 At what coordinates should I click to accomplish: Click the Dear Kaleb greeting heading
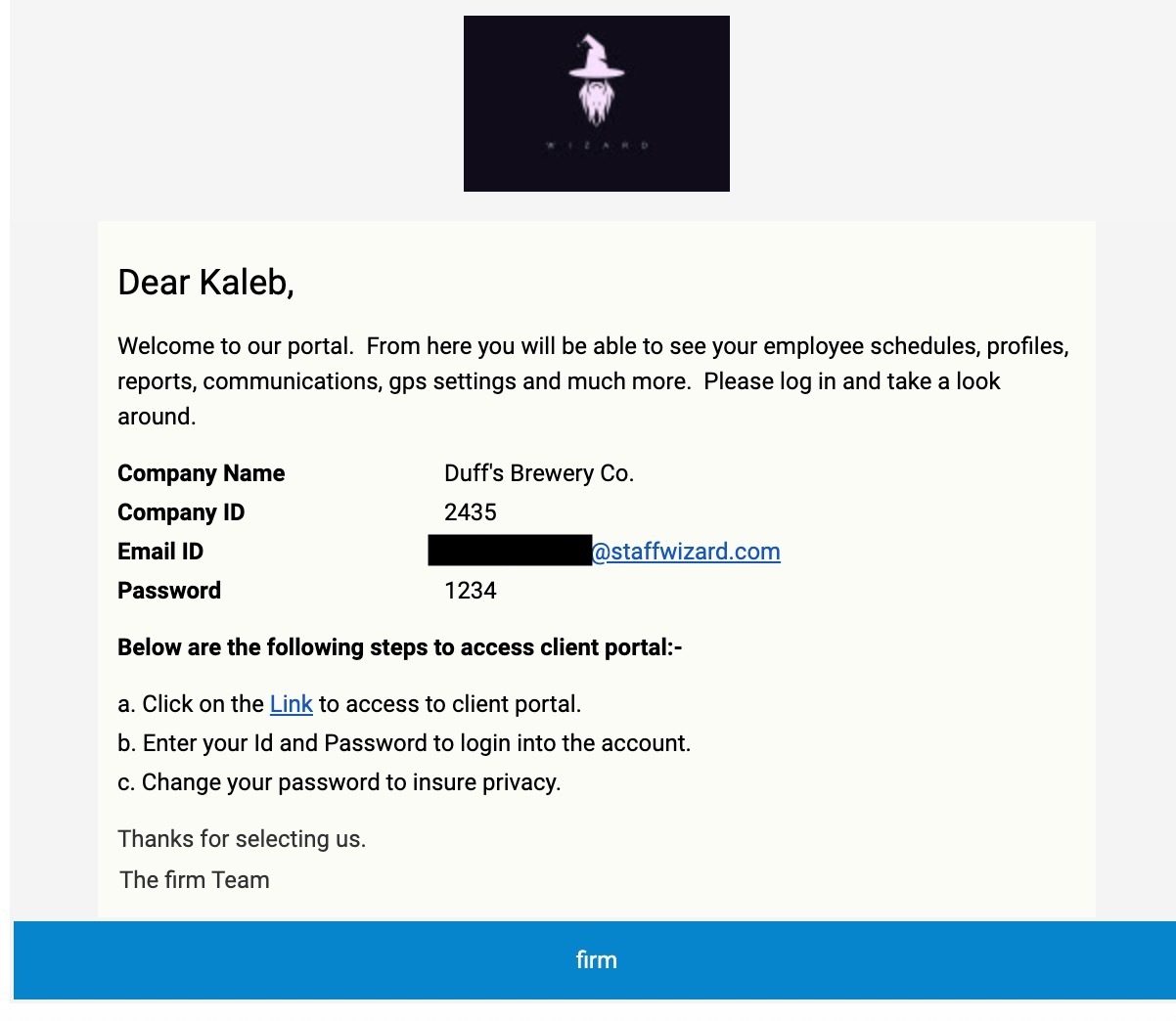coord(205,283)
